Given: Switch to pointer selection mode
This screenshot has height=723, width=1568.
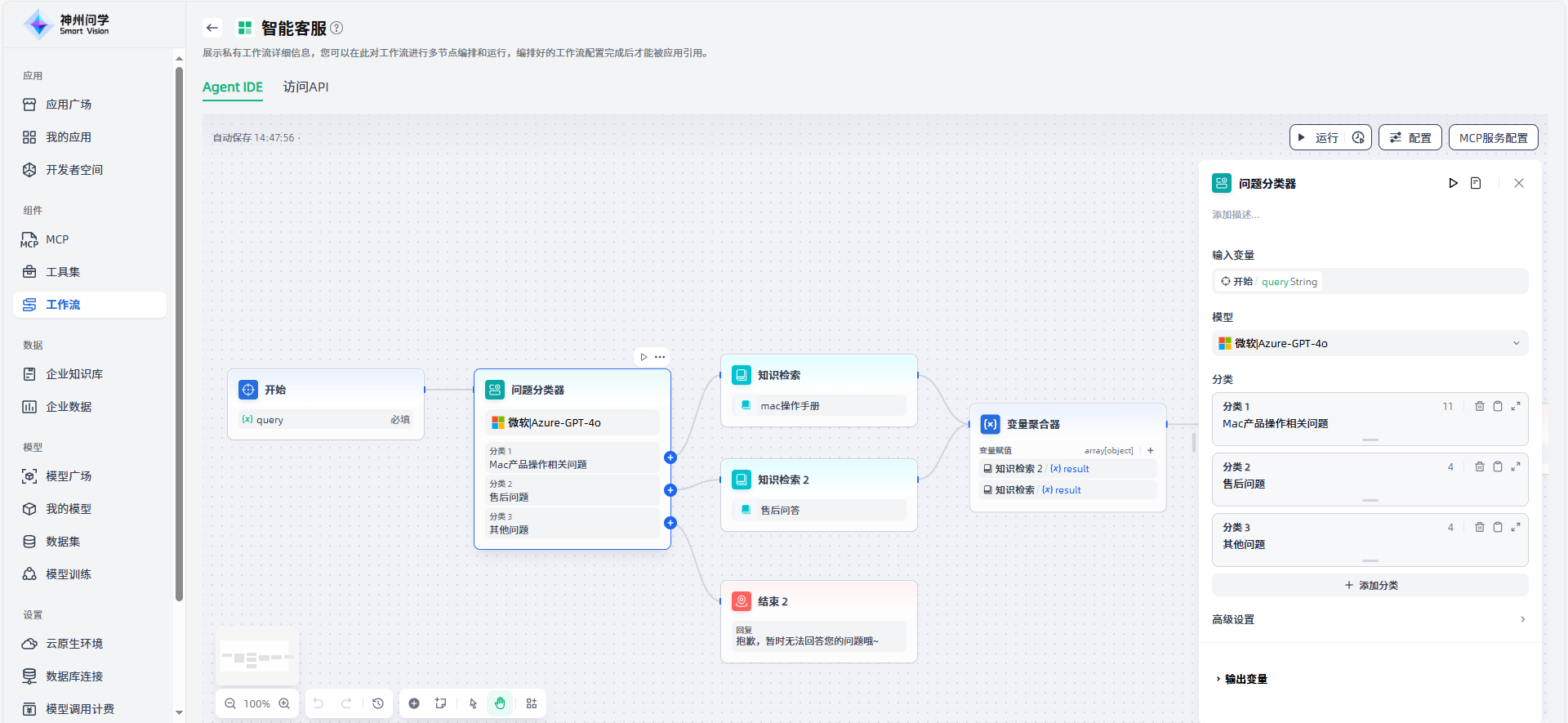Looking at the screenshot, I should [473, 703].
